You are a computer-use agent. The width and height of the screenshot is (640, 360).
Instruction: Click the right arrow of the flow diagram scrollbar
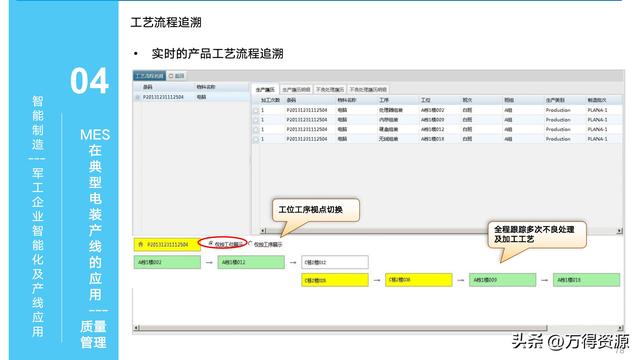[620, 328]
